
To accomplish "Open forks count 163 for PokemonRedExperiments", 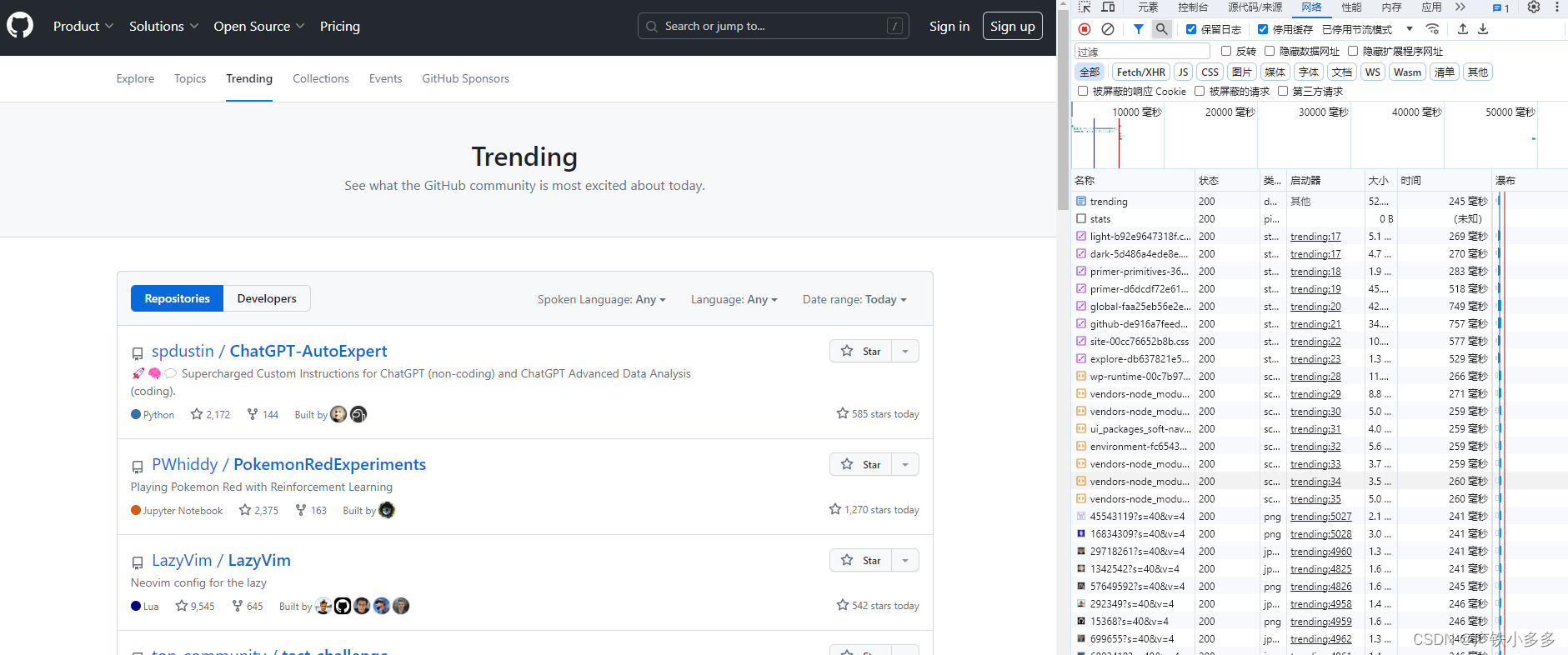I will [x=311, y=510].
